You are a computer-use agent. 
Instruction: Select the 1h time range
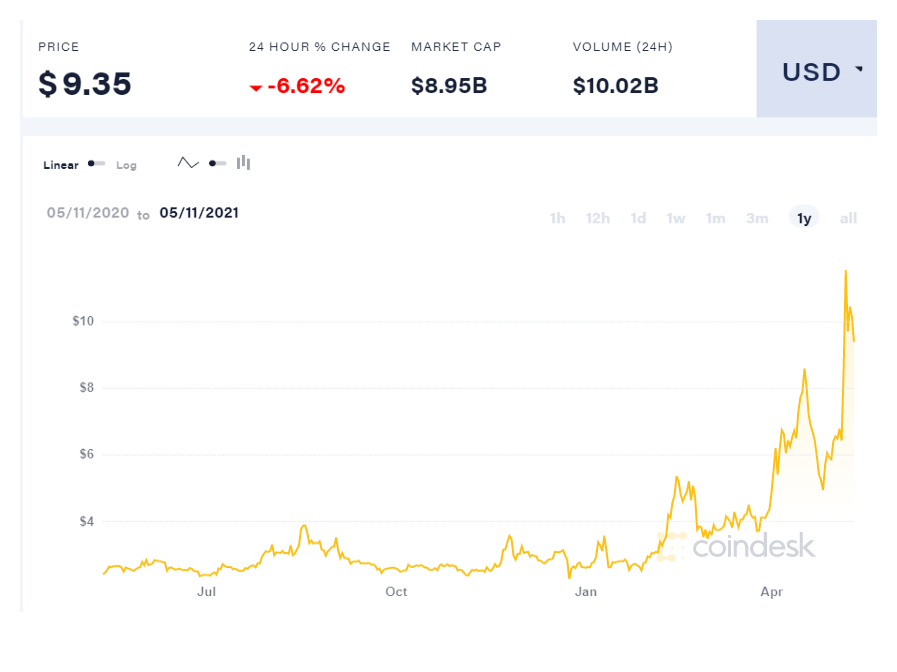click(x=557, y=218)
